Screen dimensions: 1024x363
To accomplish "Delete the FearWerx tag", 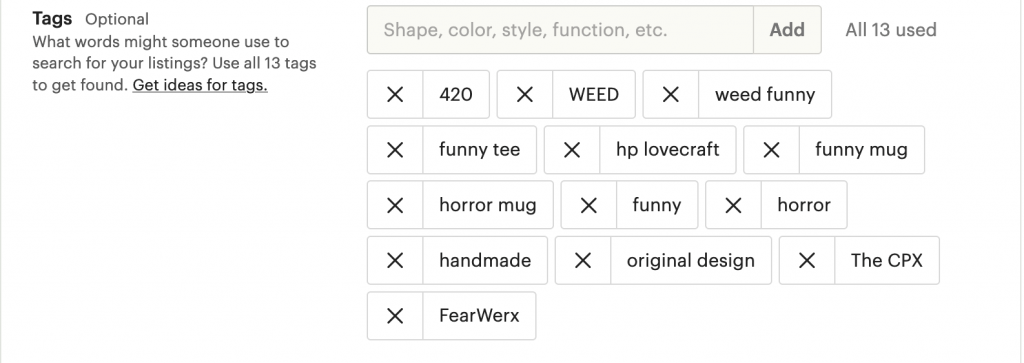I will (395, 317).
